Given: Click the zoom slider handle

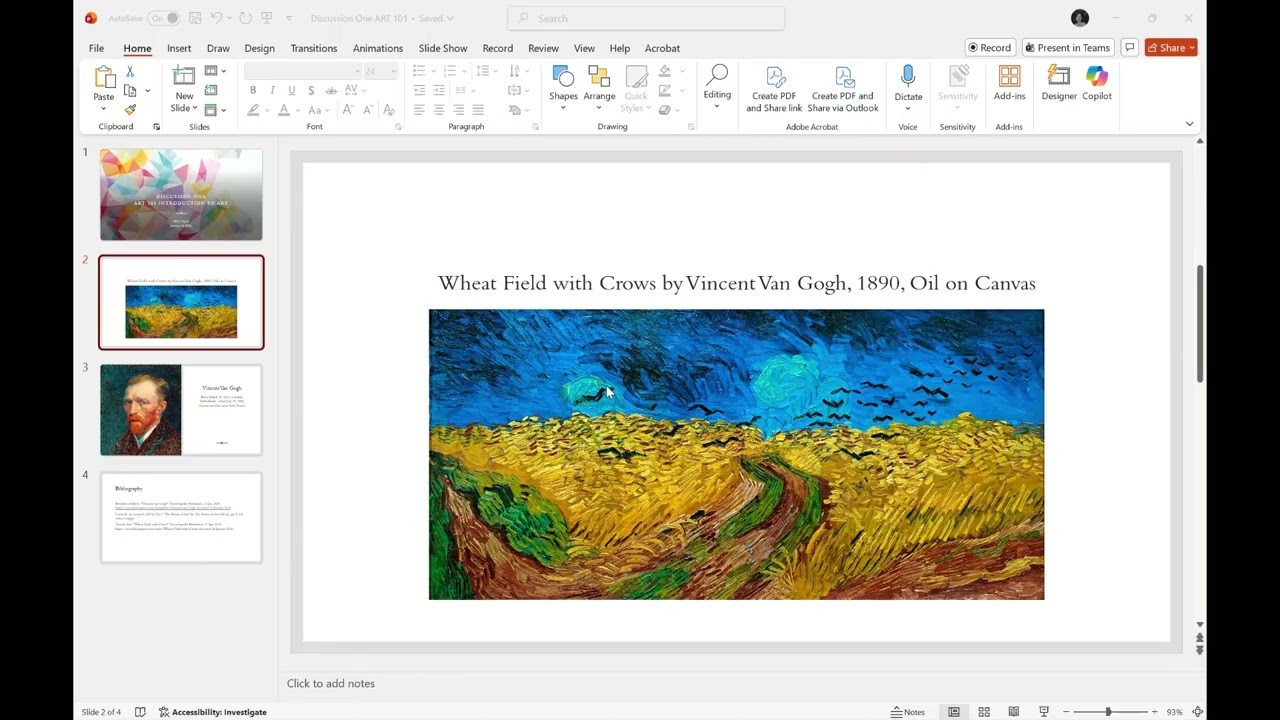Looking at the screenshot, I should tap(1108, 712).
